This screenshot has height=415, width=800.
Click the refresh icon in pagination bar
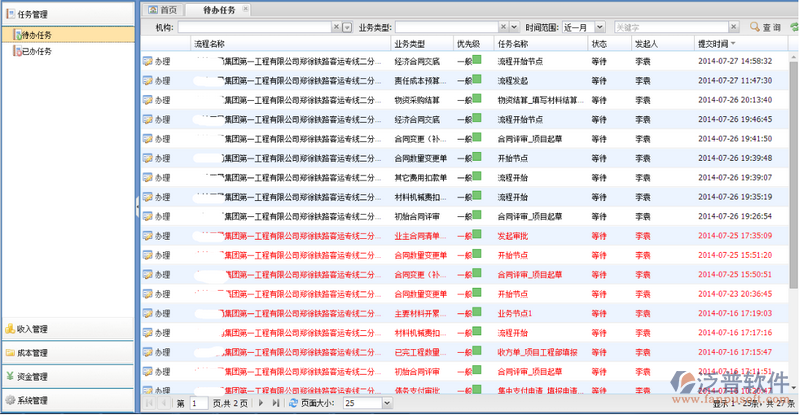click(292, 403)
